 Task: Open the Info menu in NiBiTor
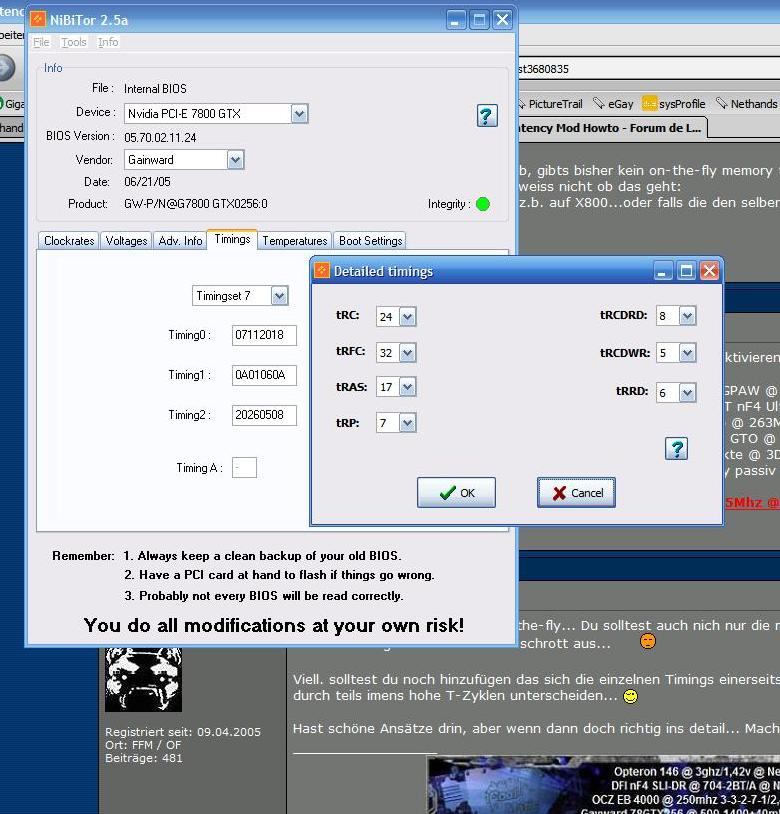[x=108, y=43]
